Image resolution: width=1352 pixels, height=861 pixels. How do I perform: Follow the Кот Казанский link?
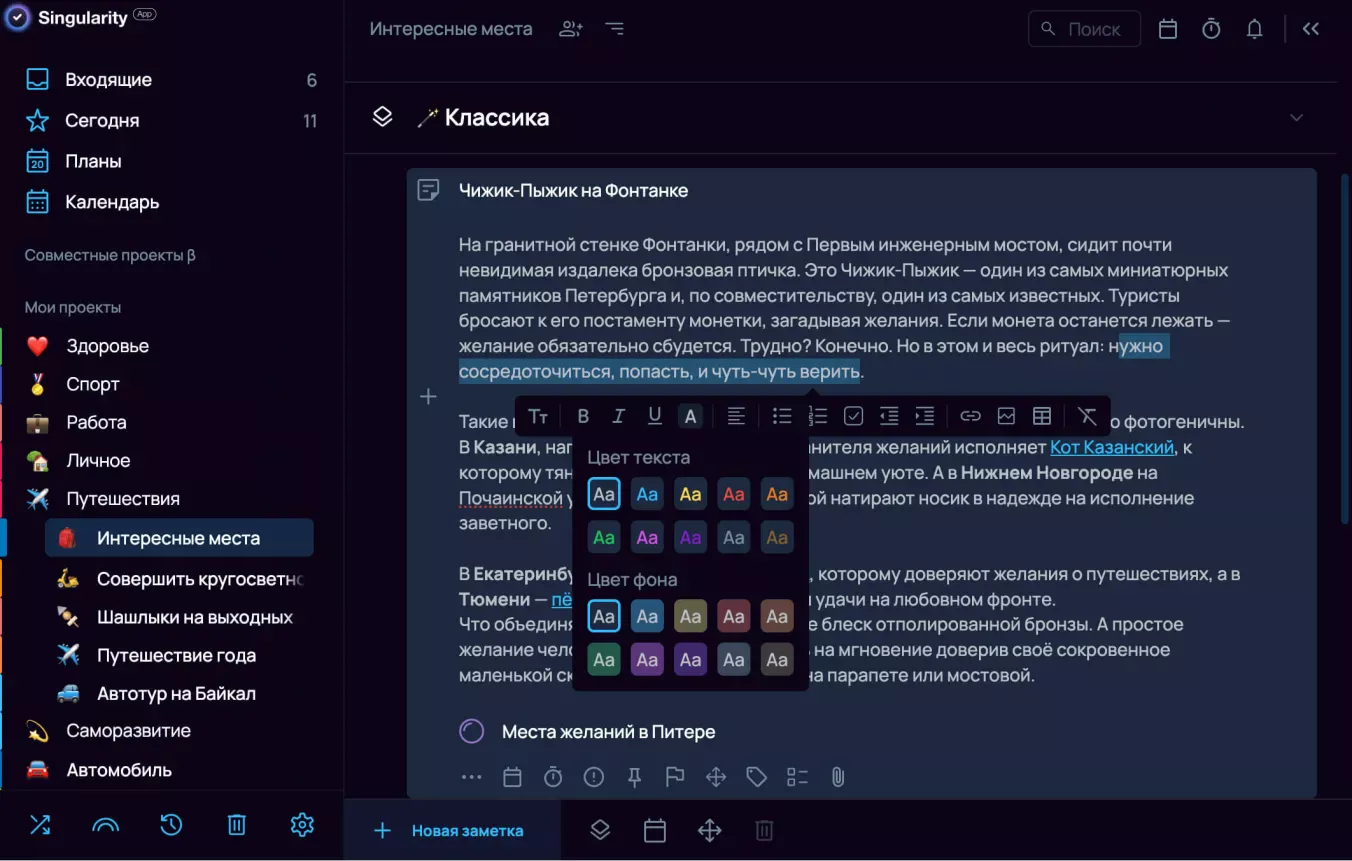pyautogui.click(x=1111, y=447)
